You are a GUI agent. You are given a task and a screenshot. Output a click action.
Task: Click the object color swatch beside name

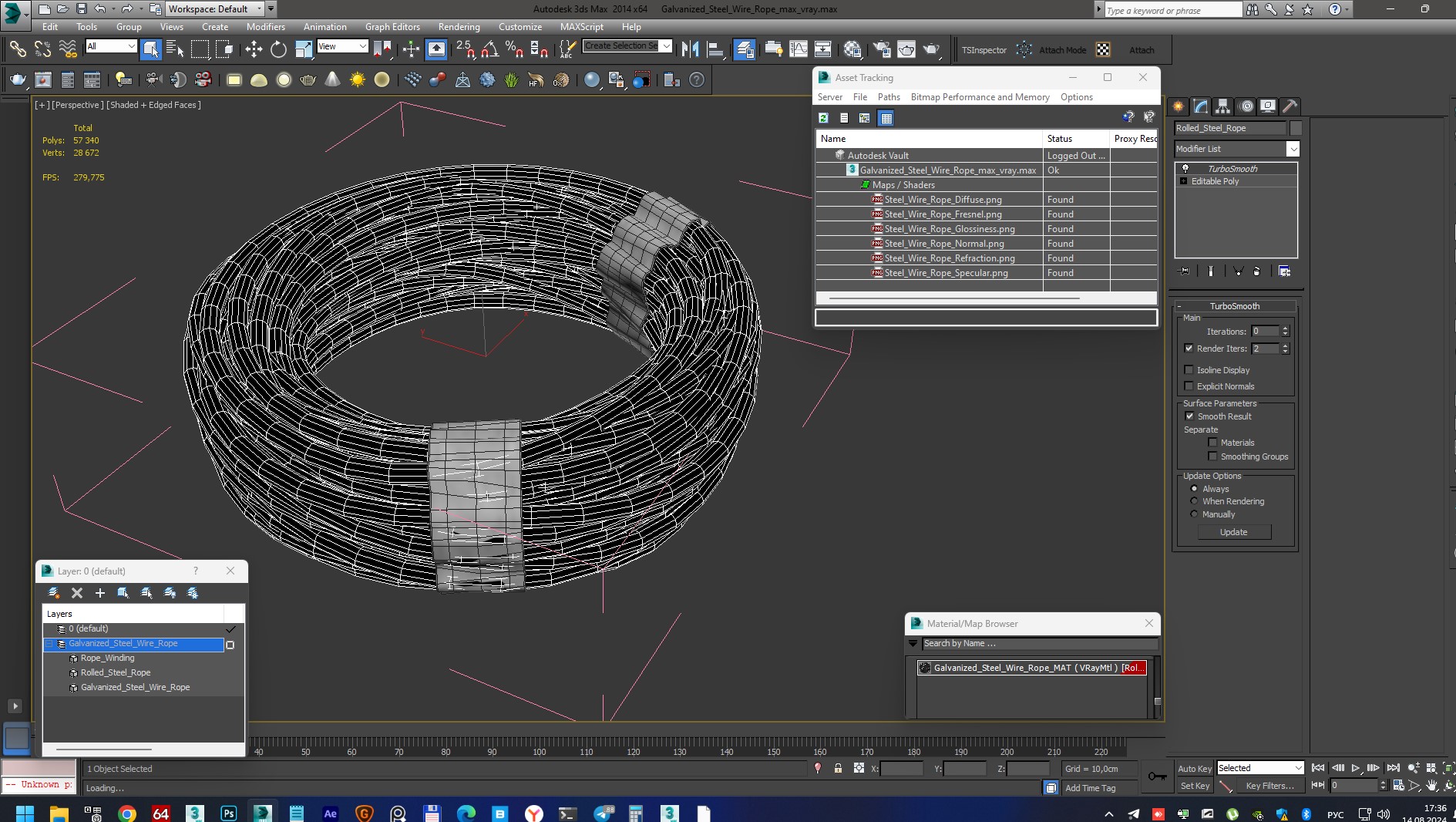[x=1296, y=128]
